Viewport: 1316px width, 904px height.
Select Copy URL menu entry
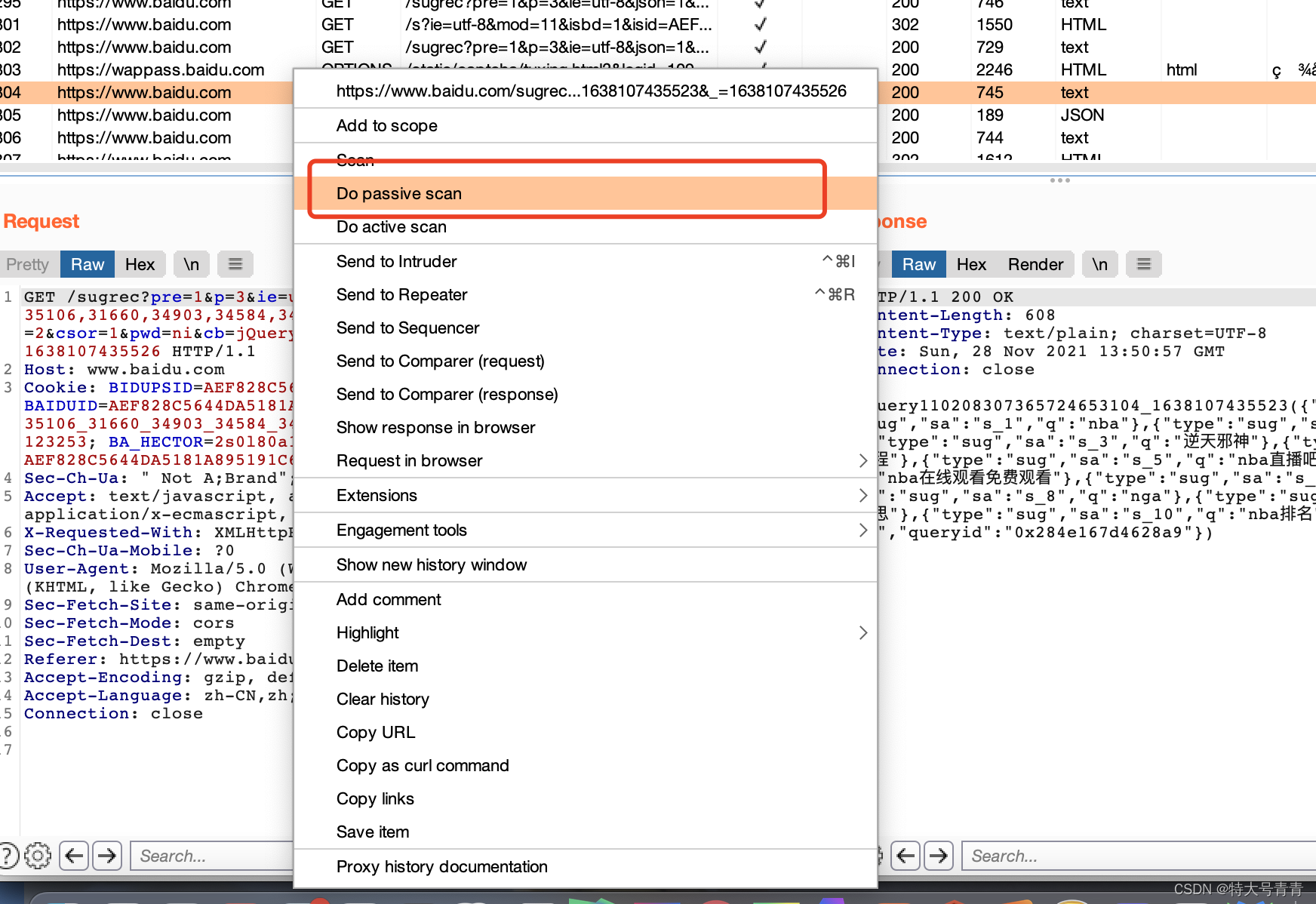click(586, 732)
